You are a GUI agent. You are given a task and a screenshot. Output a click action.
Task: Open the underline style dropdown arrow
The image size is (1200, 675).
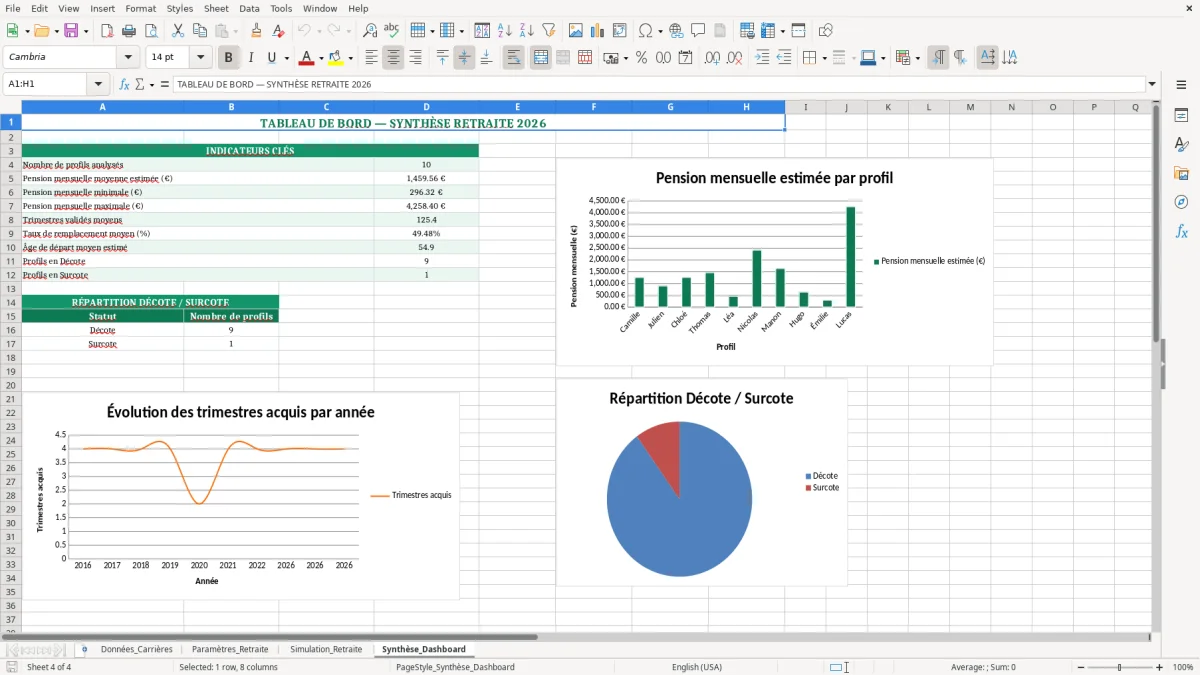click(x=286, y=58)
